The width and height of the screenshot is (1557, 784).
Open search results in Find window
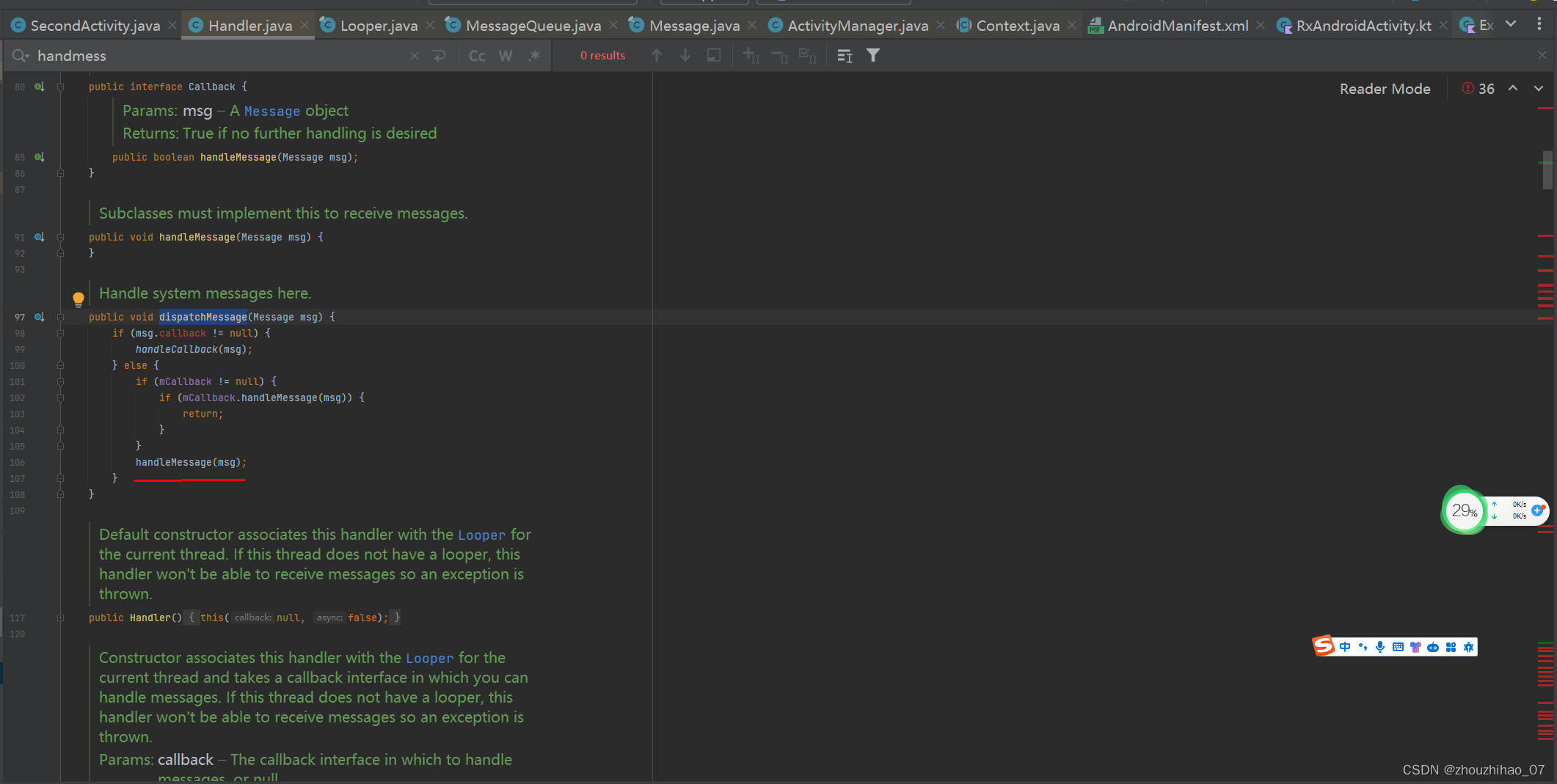(845, 56)
